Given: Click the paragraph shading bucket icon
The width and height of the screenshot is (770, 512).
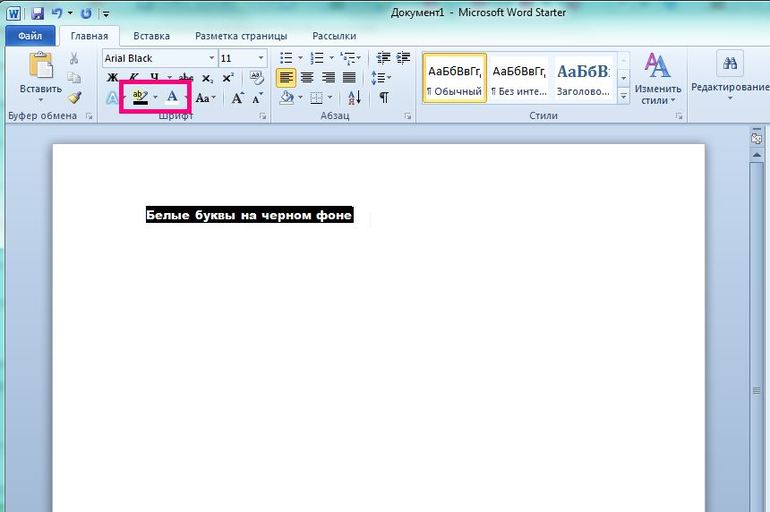Looking at the screenshot, I should click(x=286, y=97).
